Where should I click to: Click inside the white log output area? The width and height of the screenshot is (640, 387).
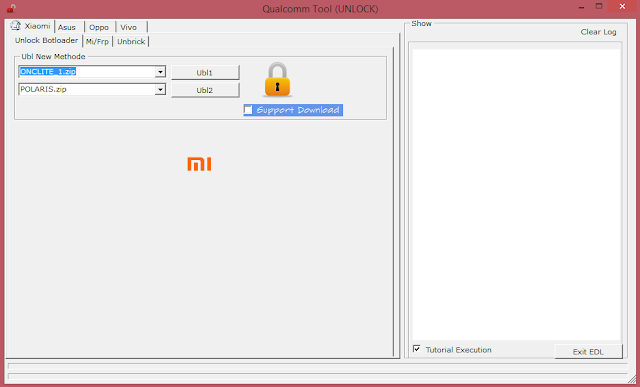[516, 194]
